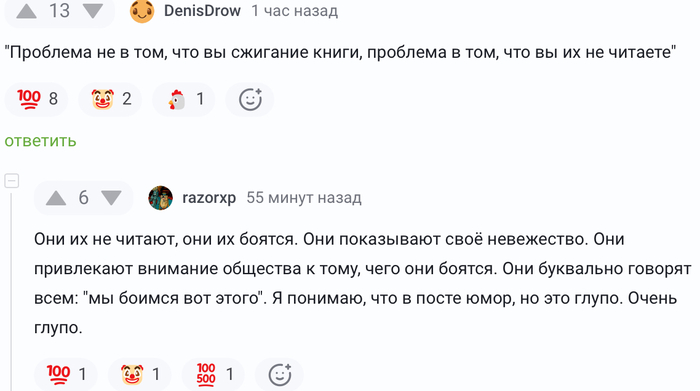
Task: Toggle the 100 reaction on razorxp's reply
Action: (66, 374)
